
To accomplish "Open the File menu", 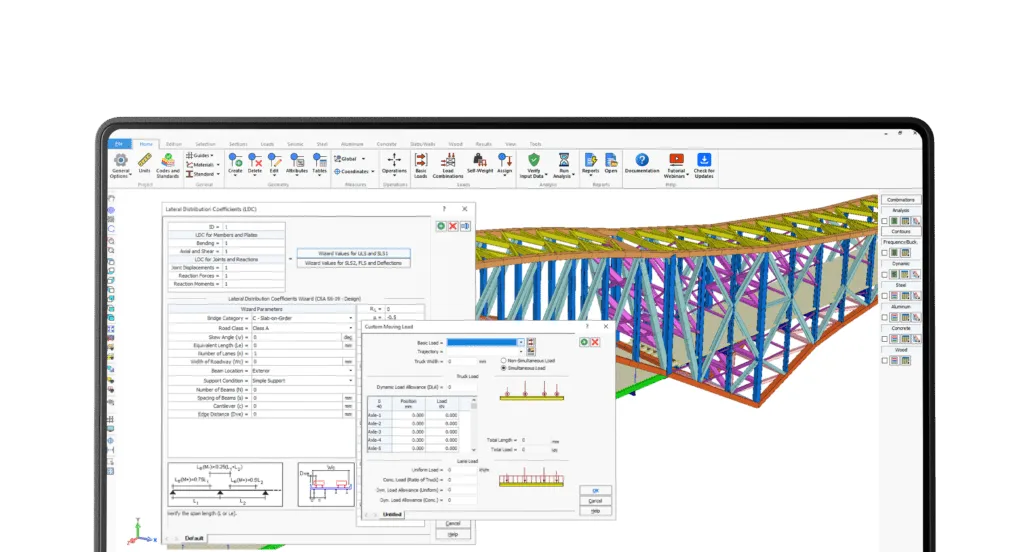I will coord(120,144).
